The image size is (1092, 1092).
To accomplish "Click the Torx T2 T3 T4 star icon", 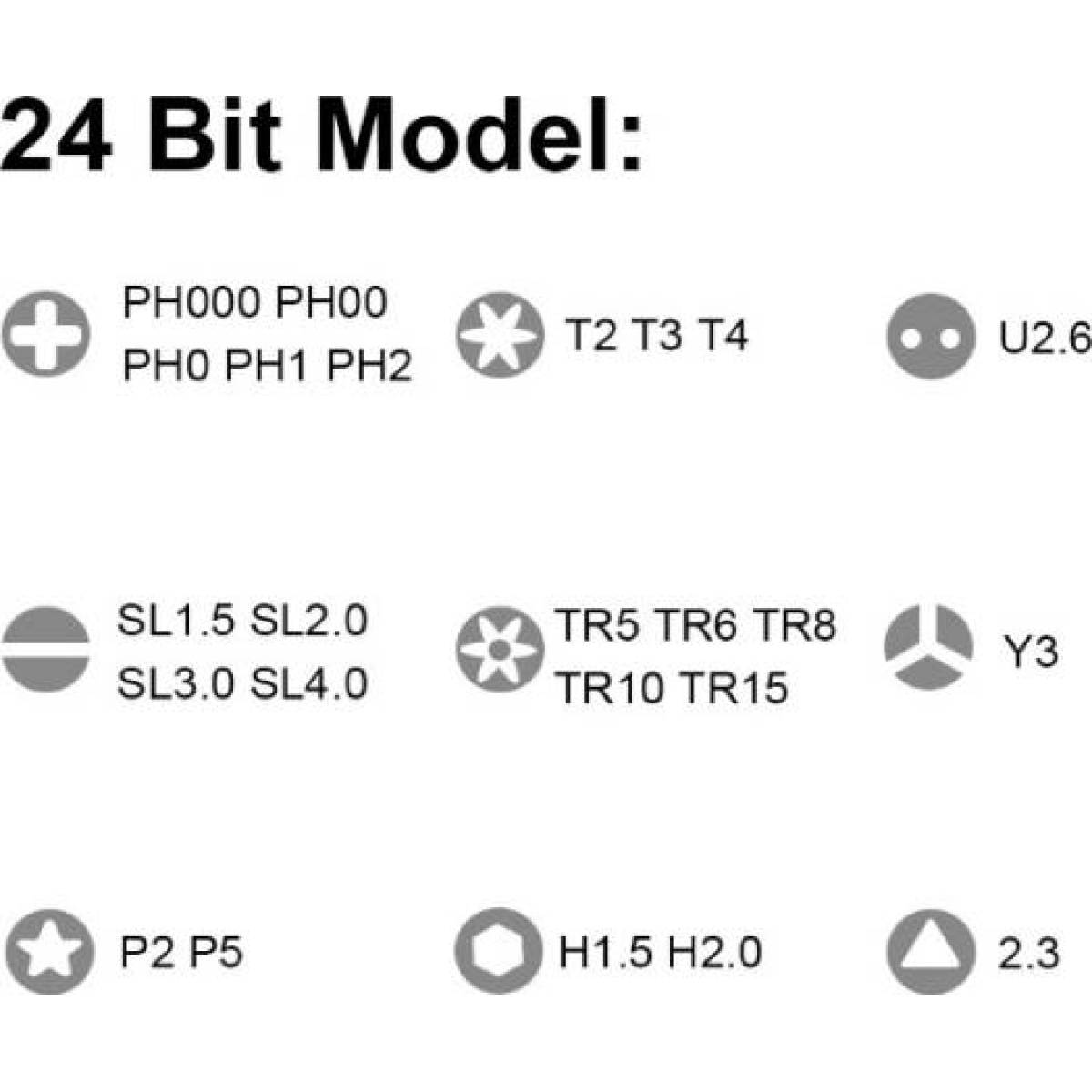I will 499,335.
